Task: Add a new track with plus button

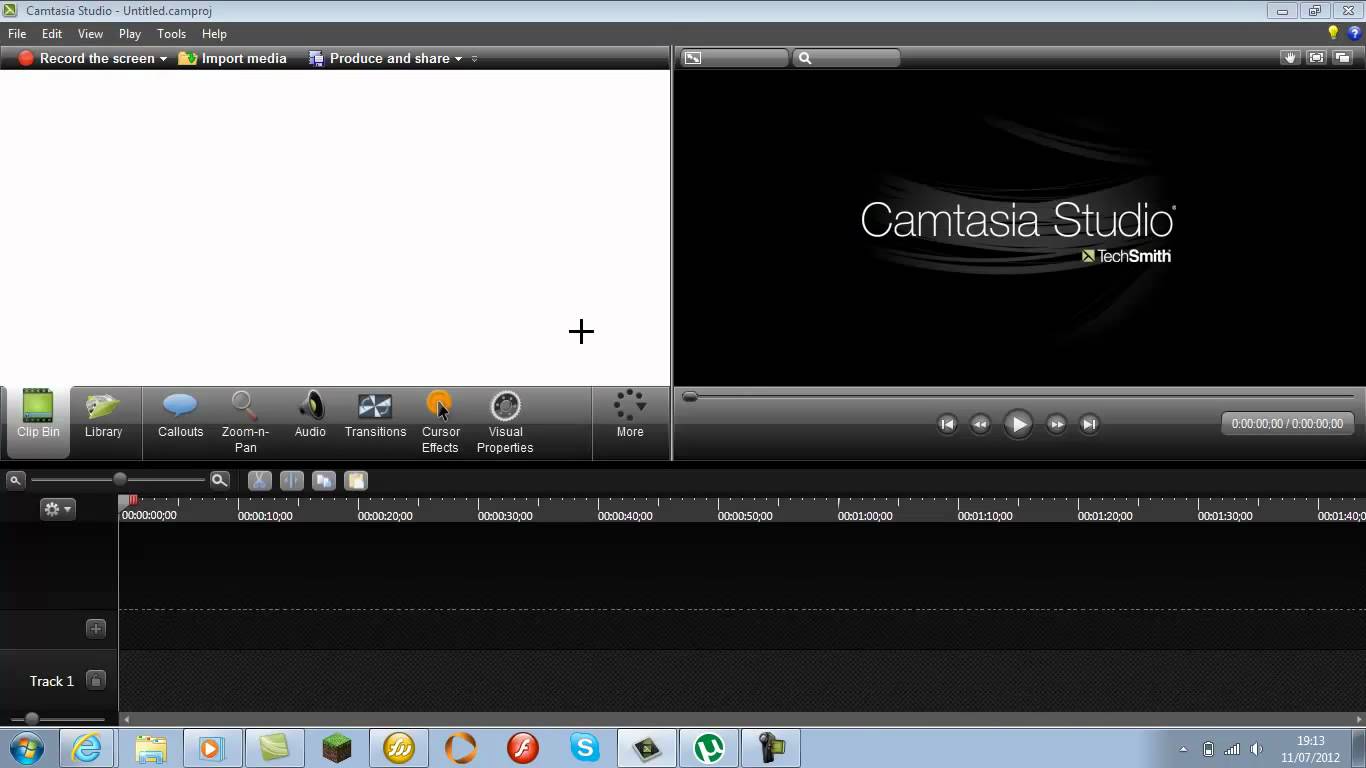Action: click(96, 629)
